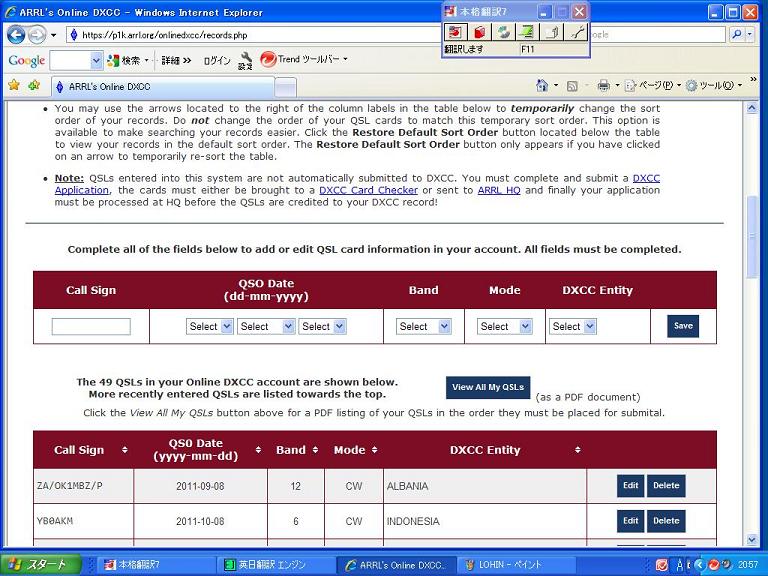This screenshot has height=576, width=768.
Task: Click the scrollbar up arrow
Action: tap(752, 108)
